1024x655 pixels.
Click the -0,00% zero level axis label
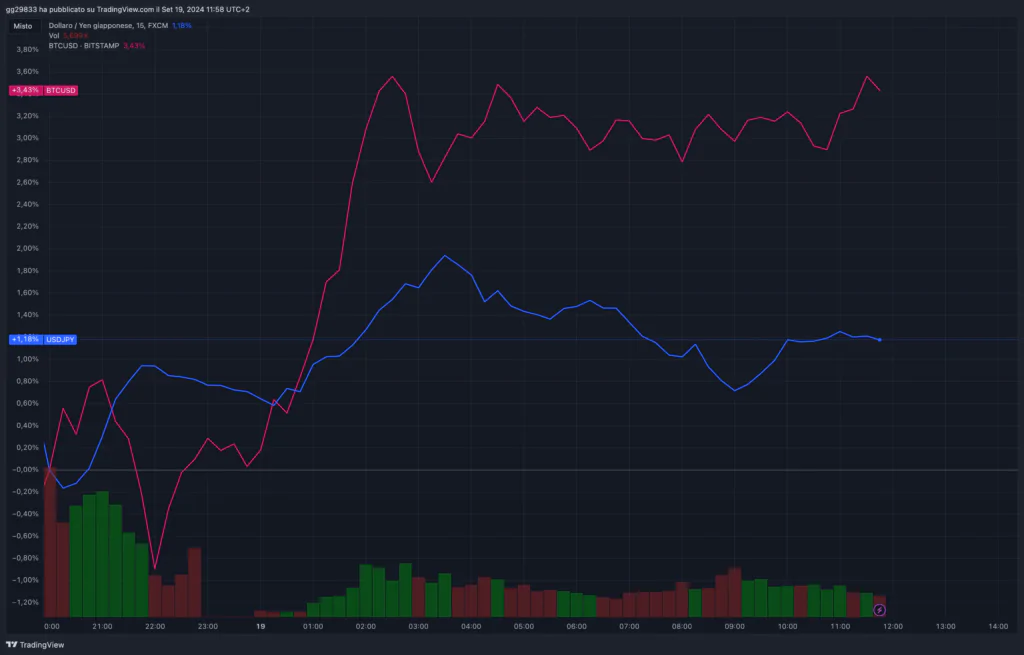tap(26, 470)
